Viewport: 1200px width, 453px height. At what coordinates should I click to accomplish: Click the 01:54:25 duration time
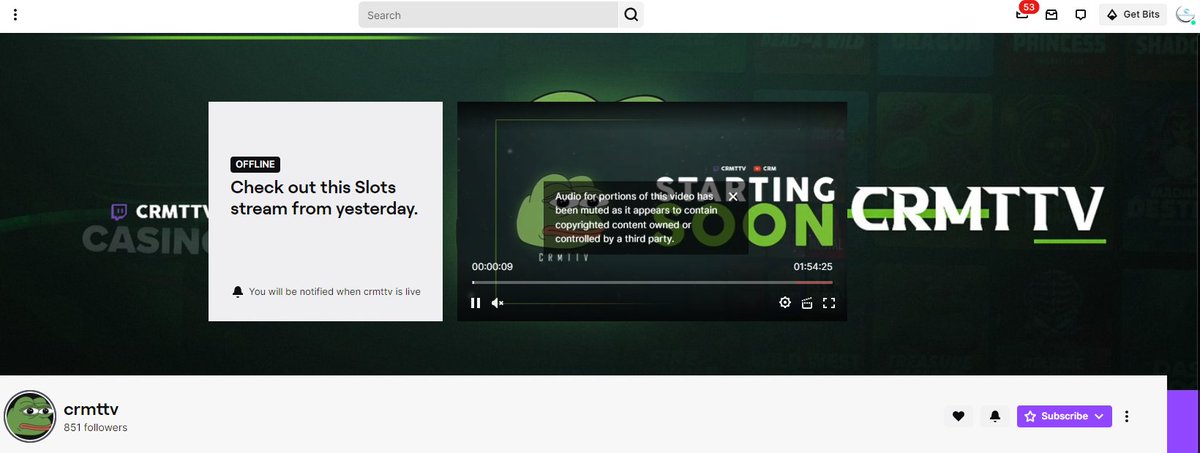(x=813, y=267)
